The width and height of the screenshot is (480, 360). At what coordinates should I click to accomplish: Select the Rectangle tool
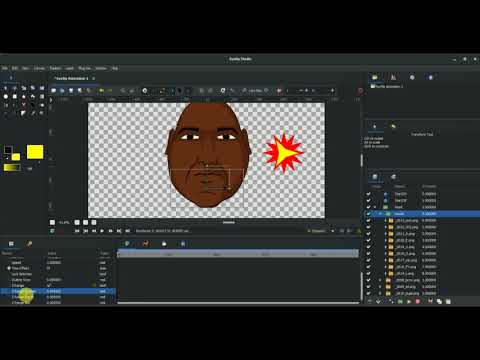pos(15,97)
